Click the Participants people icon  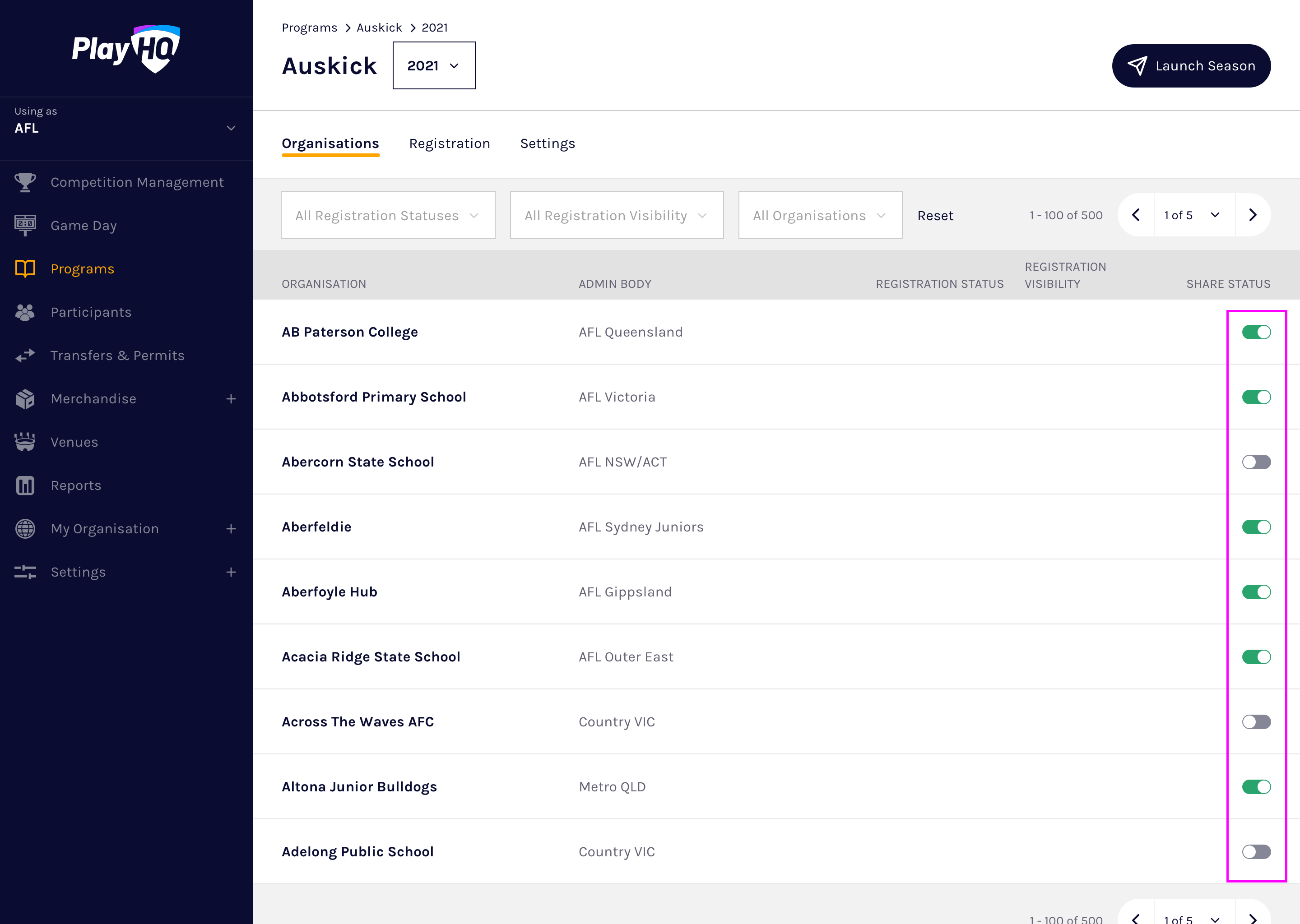[x=25, y=312]
